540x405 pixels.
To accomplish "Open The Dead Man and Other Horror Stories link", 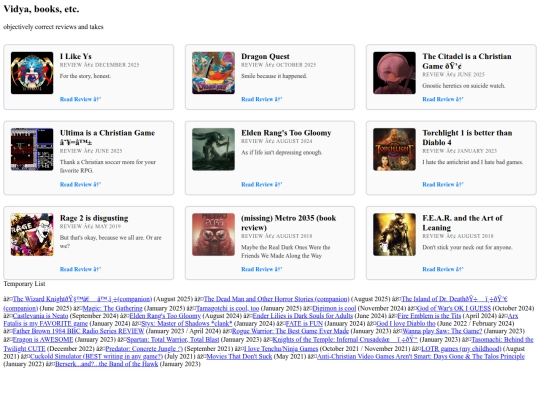I will point(277,299).
